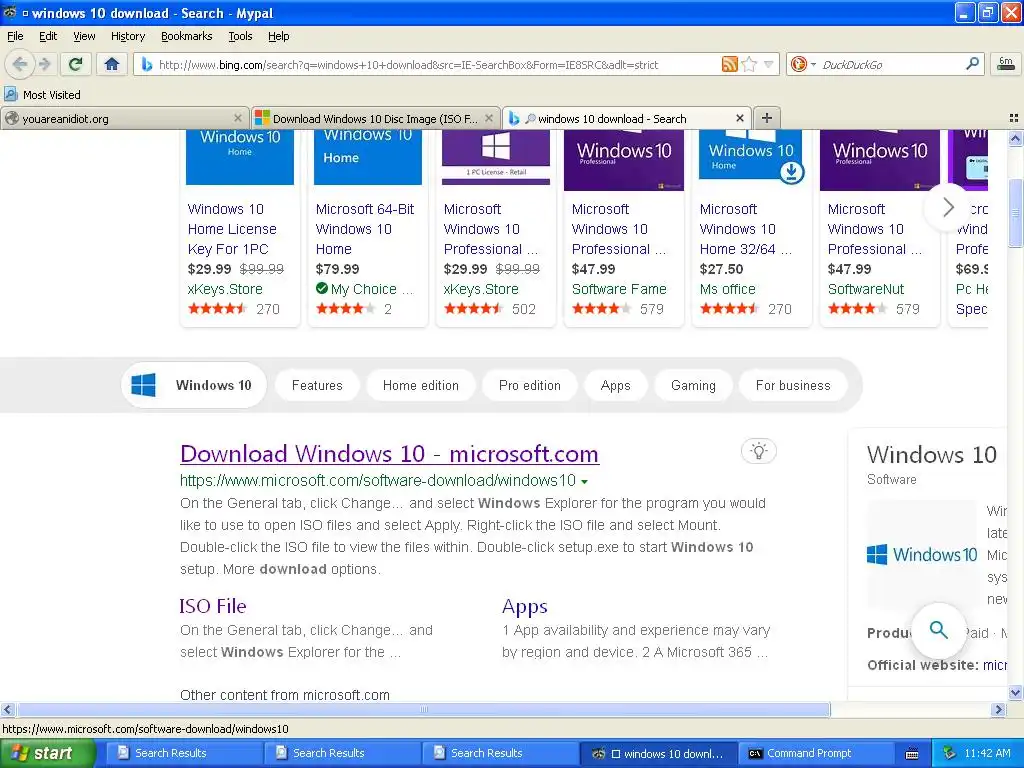
Task: Select the Home edition filter chip
Action: tap(421, 385)
